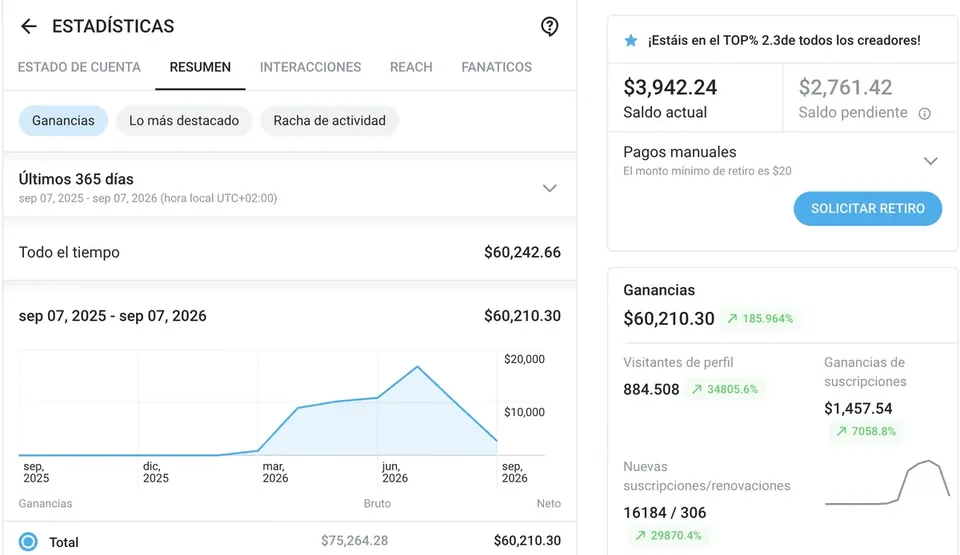Click the 16184 / 306 subscriptions value

[664, 513]
